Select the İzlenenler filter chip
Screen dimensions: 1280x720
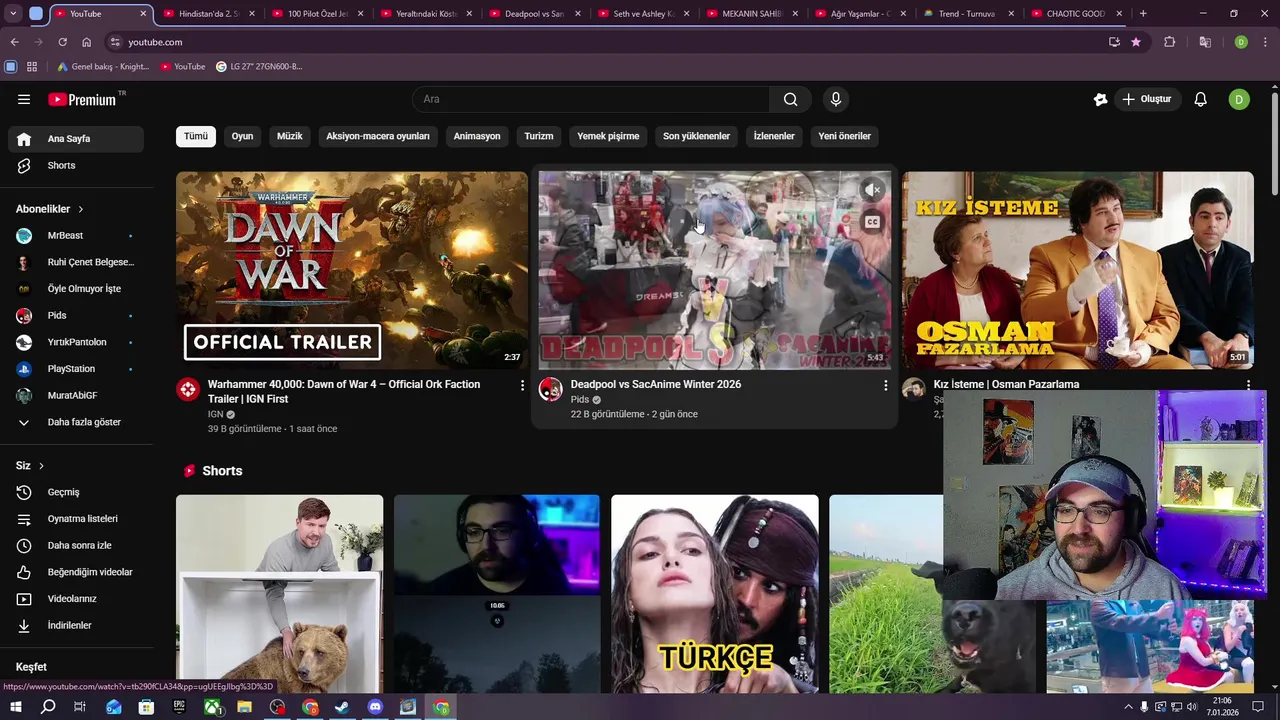point(774,136)
